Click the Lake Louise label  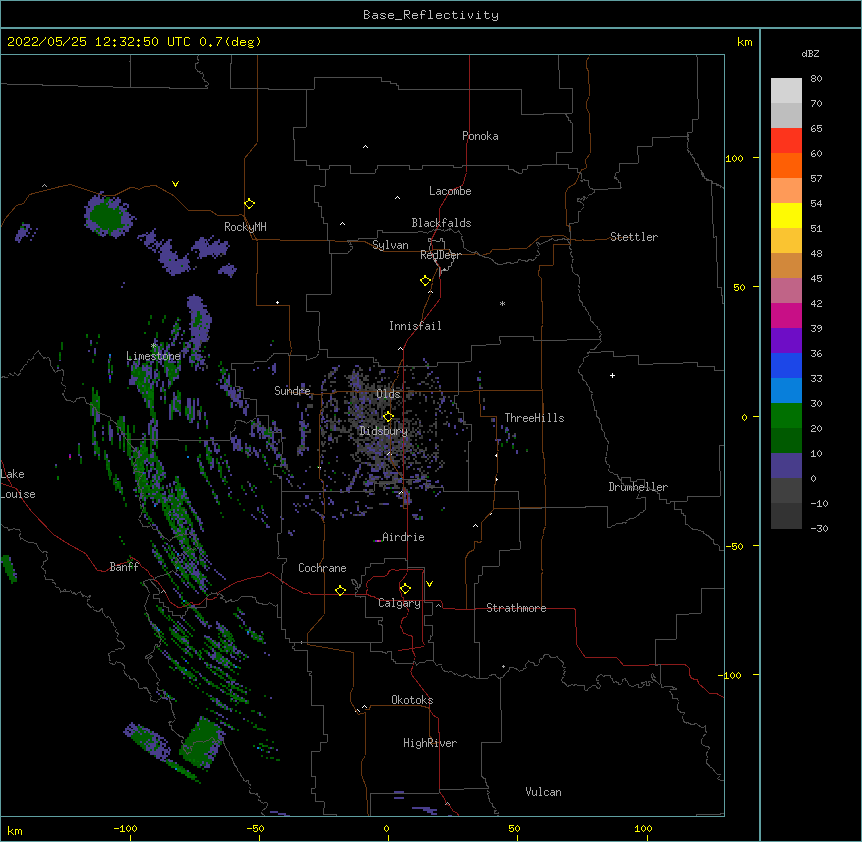(x=18, y=484)
